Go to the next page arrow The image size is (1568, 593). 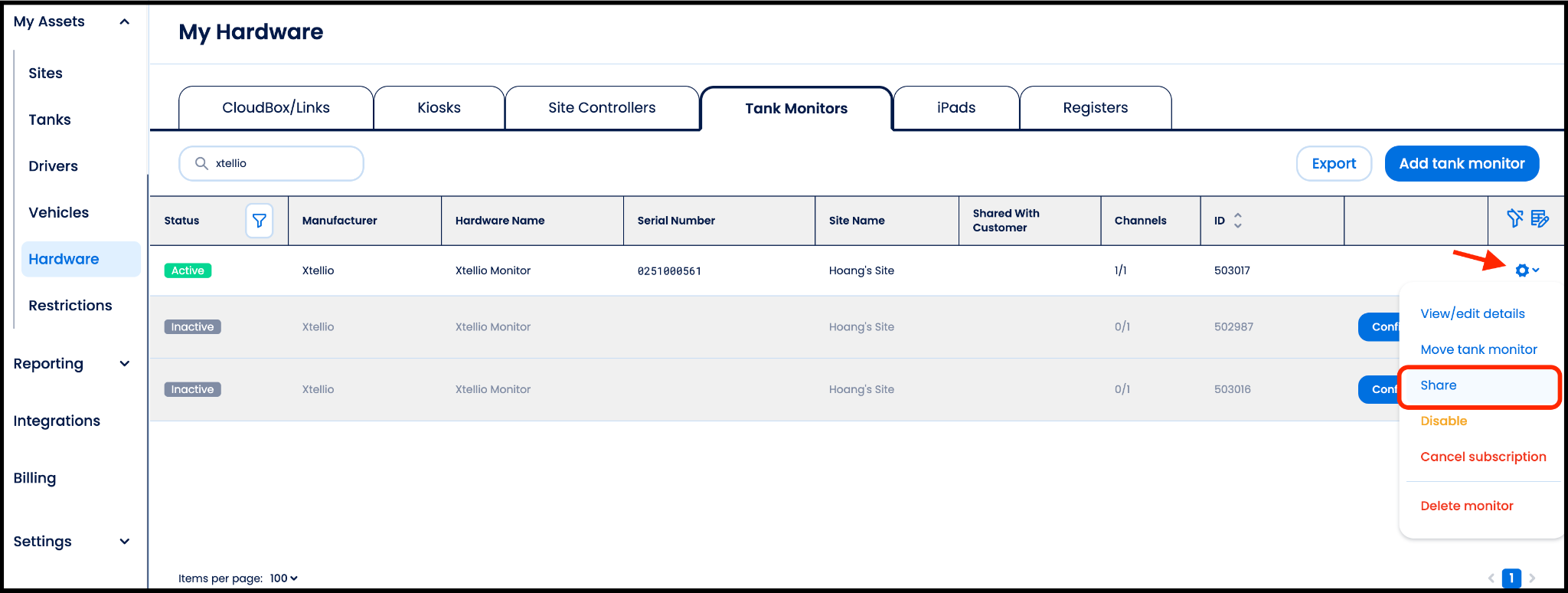pyautogui.click(x=1532, y=578)
